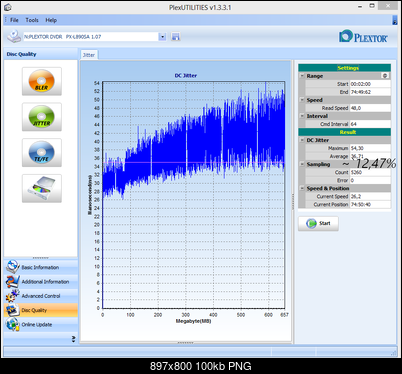402x374 pixels.
Task: Open the File menu
Action: [x=14, y=20]
